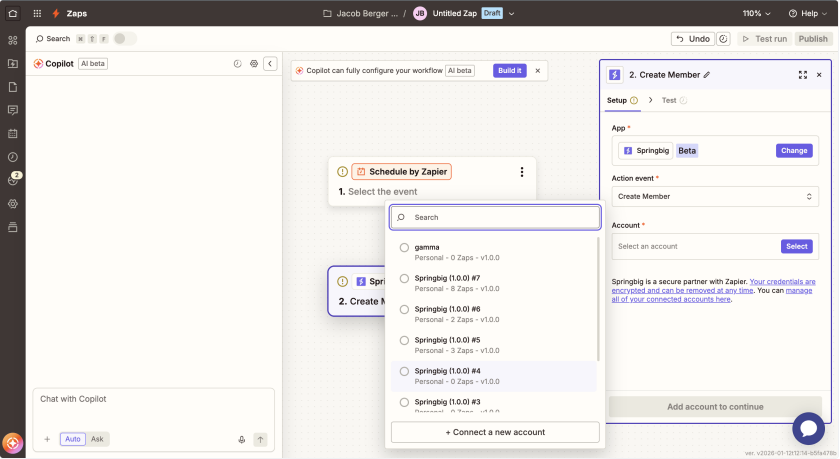Open three-dot menu on Schedule step
This screenshot has height=459, width=840.
point(522,172)
